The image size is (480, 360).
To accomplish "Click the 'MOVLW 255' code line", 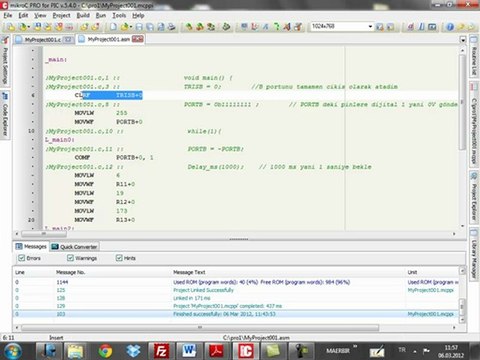I will 101,113.
